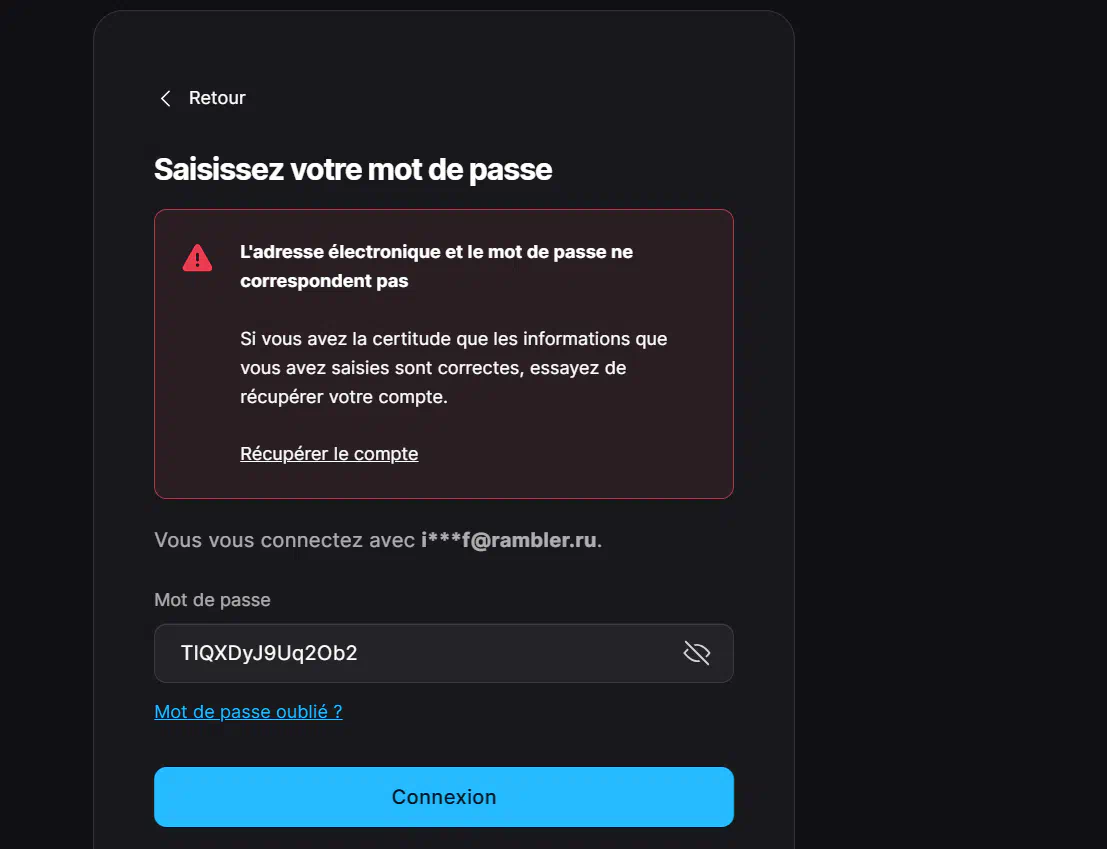
Task: Click the word correspondent pas in the error
Action: (x=324, y=281)
